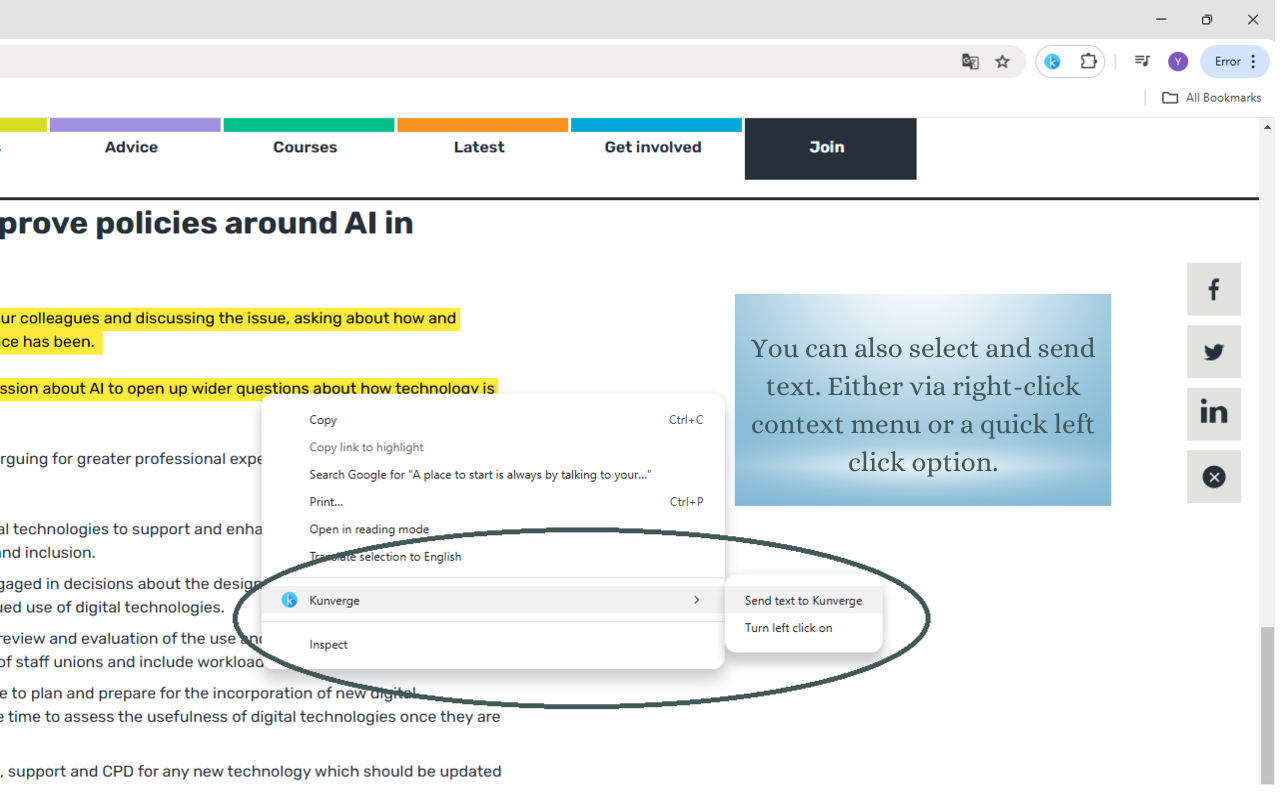
Task: Open the Advice navigation tab
Action: pos(132,147)
